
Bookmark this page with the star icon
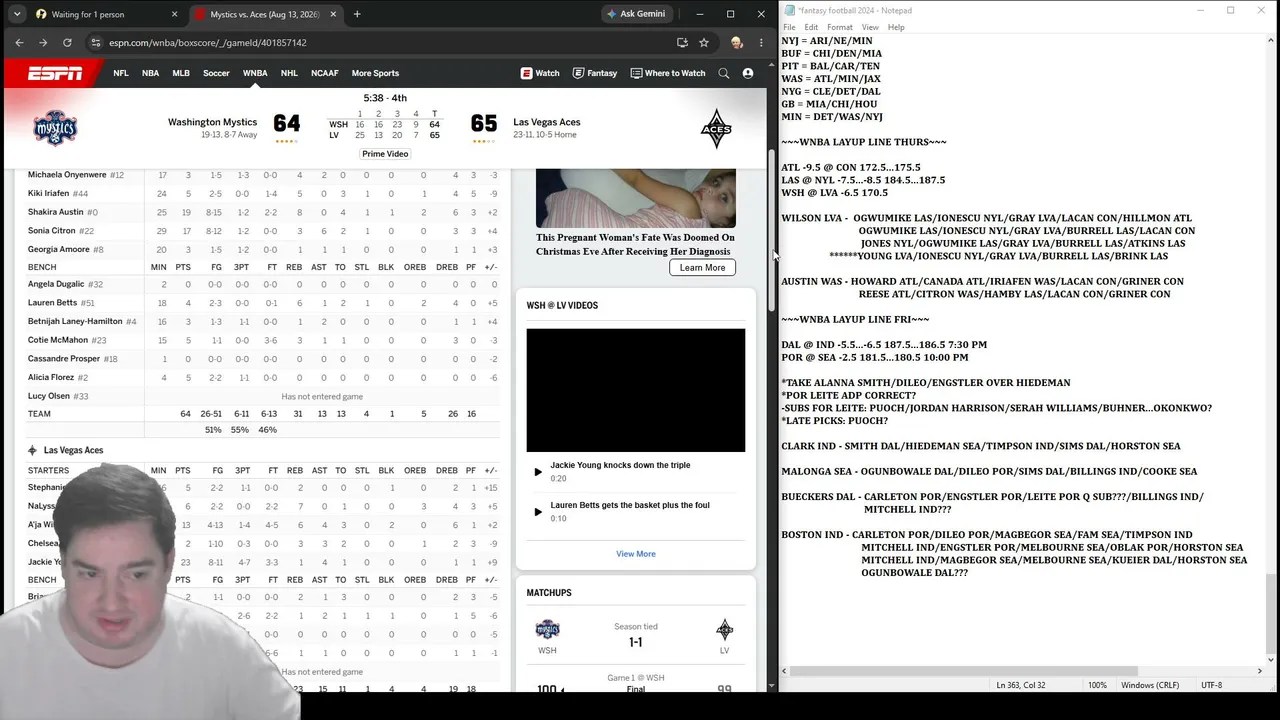(704, 43)
